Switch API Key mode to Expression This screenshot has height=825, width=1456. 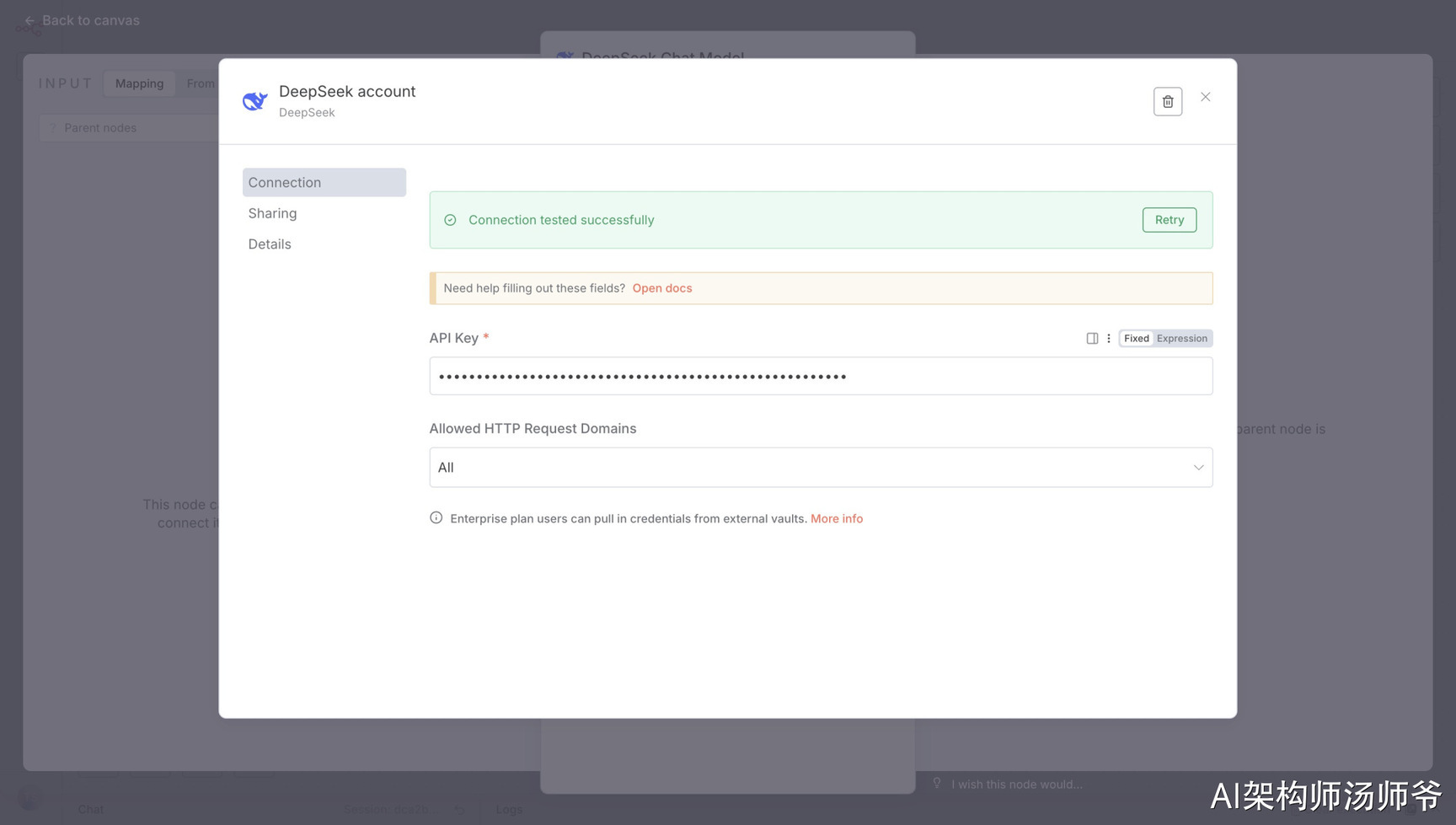coord(1181,338)
